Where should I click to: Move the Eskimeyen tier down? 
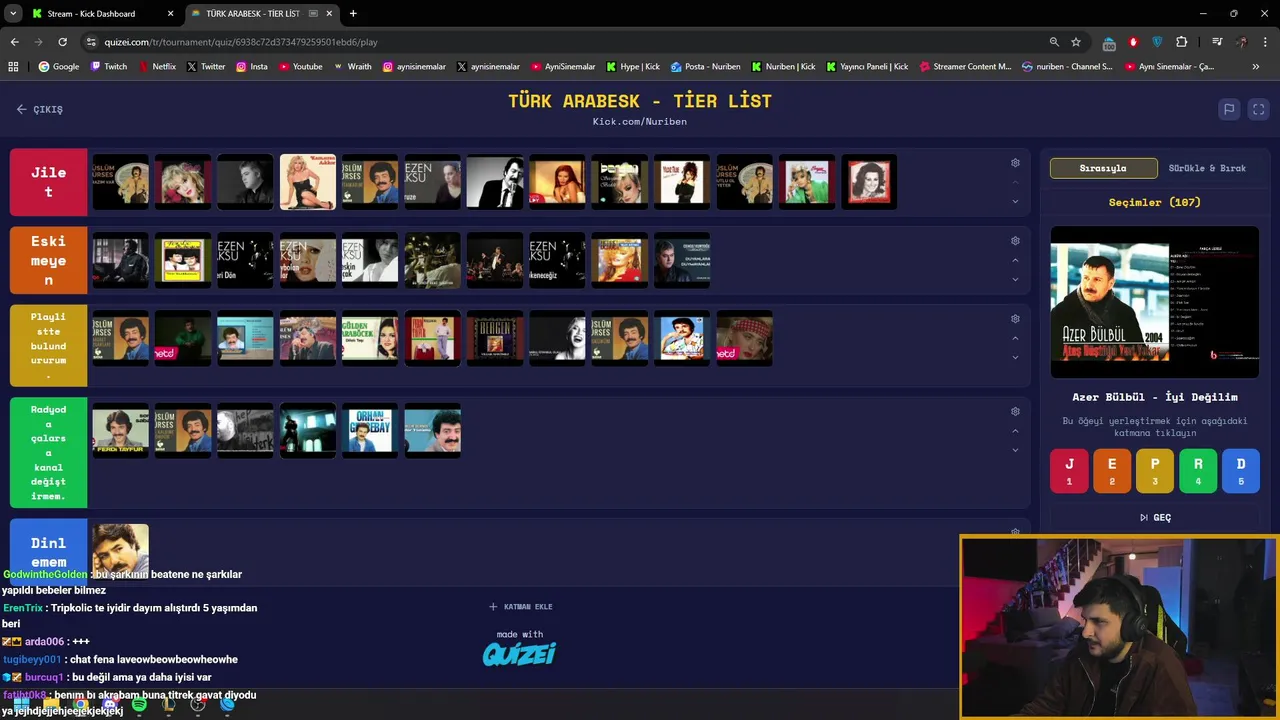click(x=1015, y=279)
